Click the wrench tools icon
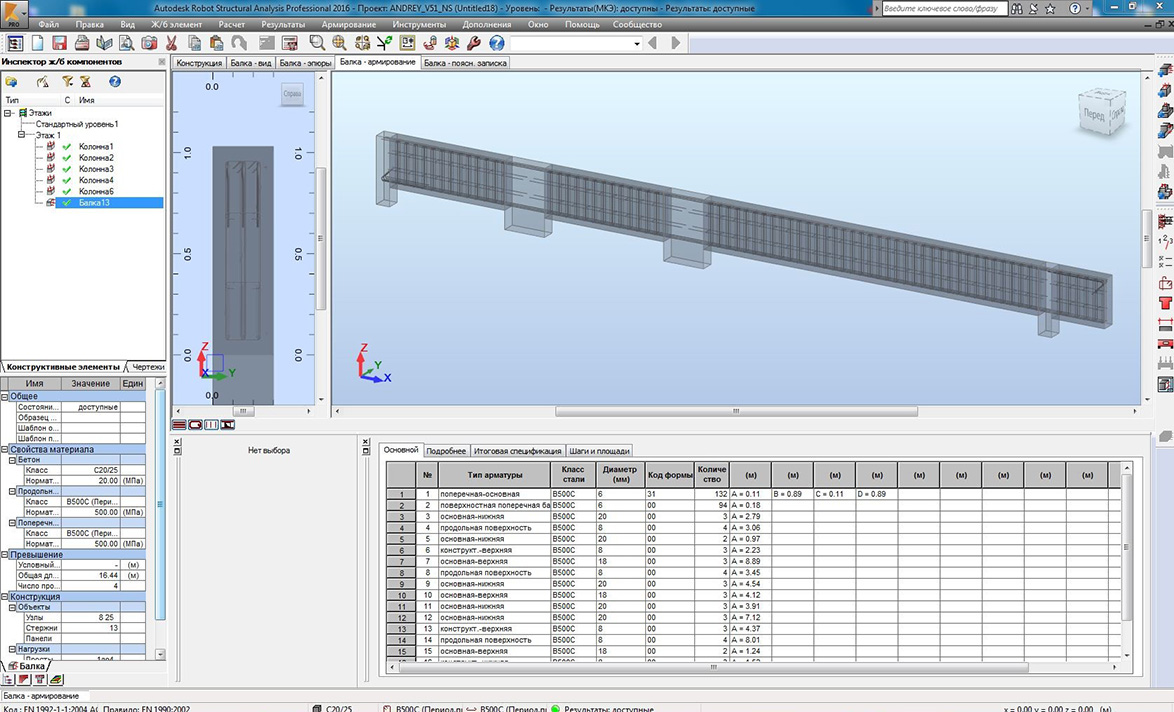 474,43
